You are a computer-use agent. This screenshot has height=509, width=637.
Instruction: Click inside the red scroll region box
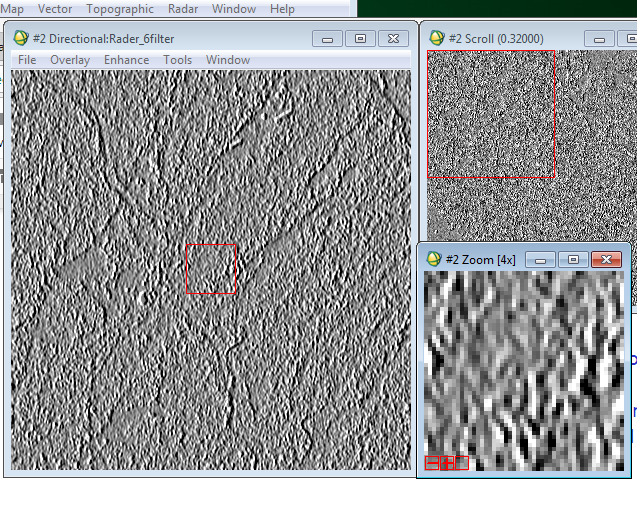point(490,113)
